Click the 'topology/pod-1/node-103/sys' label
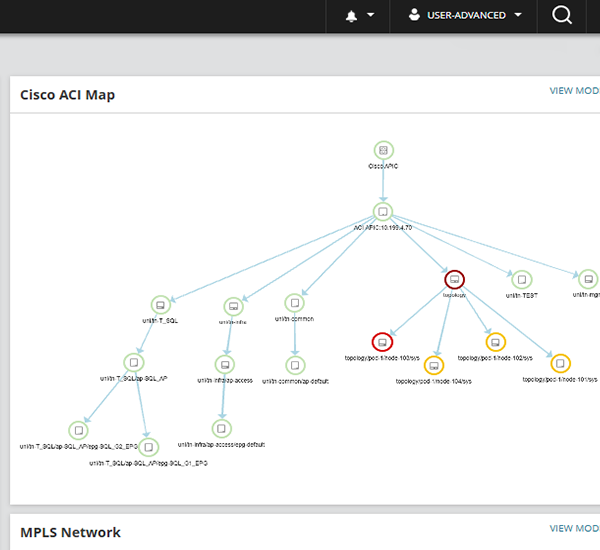 [x=382, y=358]
